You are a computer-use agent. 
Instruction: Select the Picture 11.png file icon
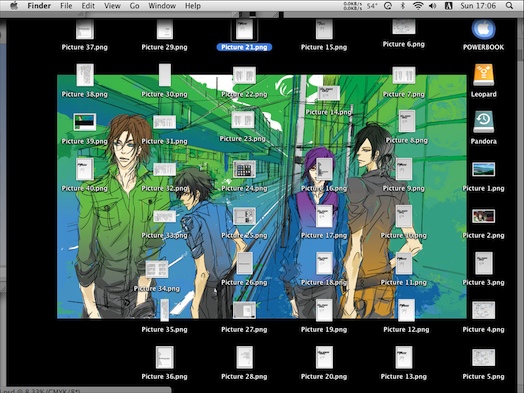(404, 263)
